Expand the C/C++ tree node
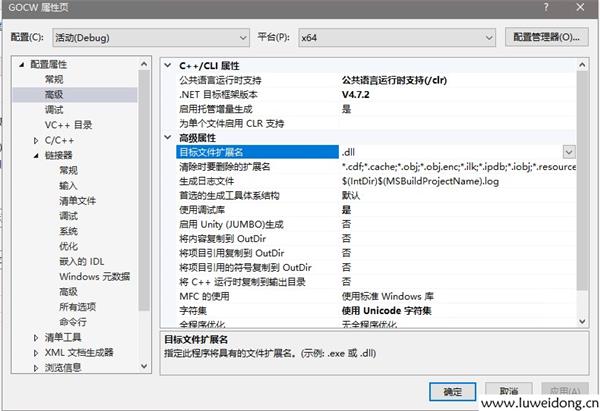The image size is (600, 411). pyautogui.click(x=36, y=141)
